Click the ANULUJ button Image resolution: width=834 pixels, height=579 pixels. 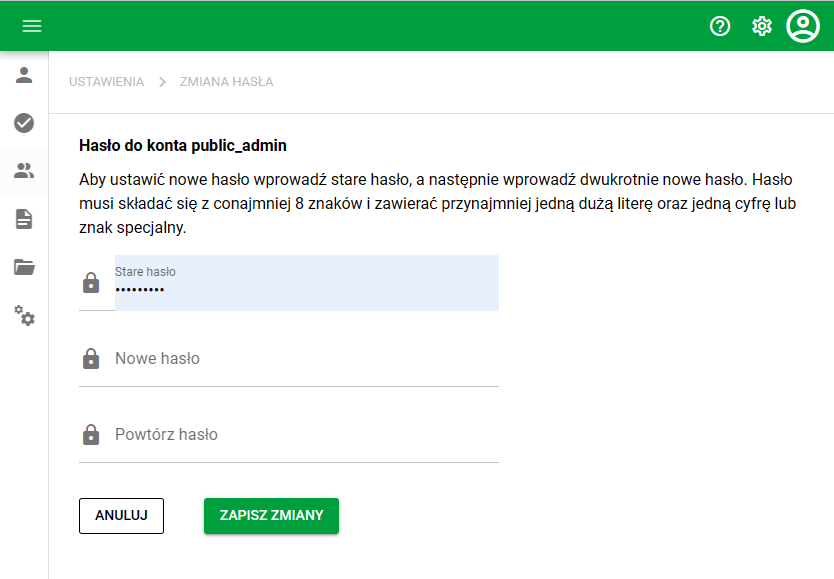click(121, 516)
